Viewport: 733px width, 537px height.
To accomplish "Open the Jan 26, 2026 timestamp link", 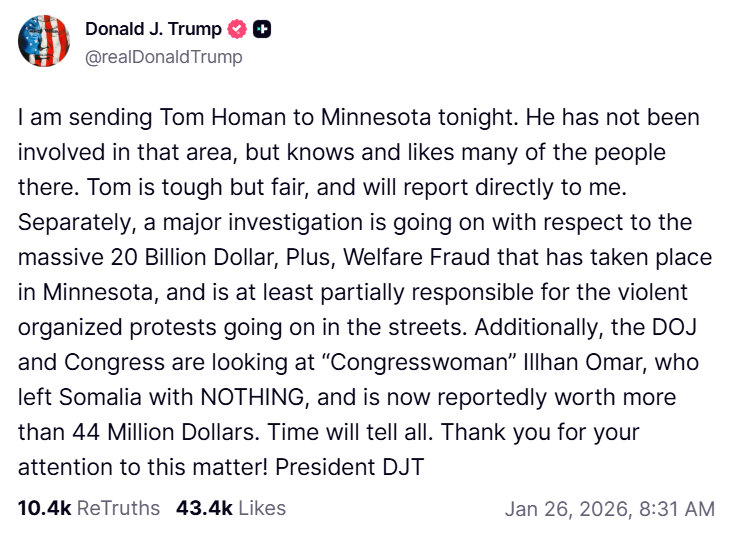I will point(609,509).
